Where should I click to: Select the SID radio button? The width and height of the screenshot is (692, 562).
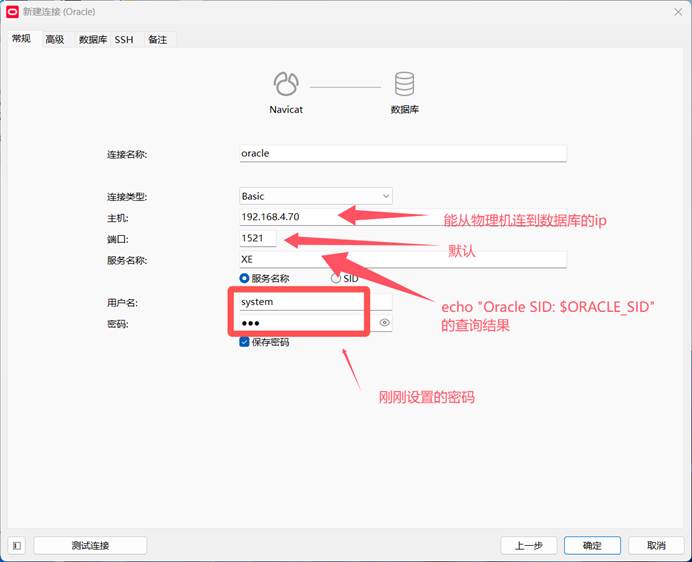(x=336, y=279)
